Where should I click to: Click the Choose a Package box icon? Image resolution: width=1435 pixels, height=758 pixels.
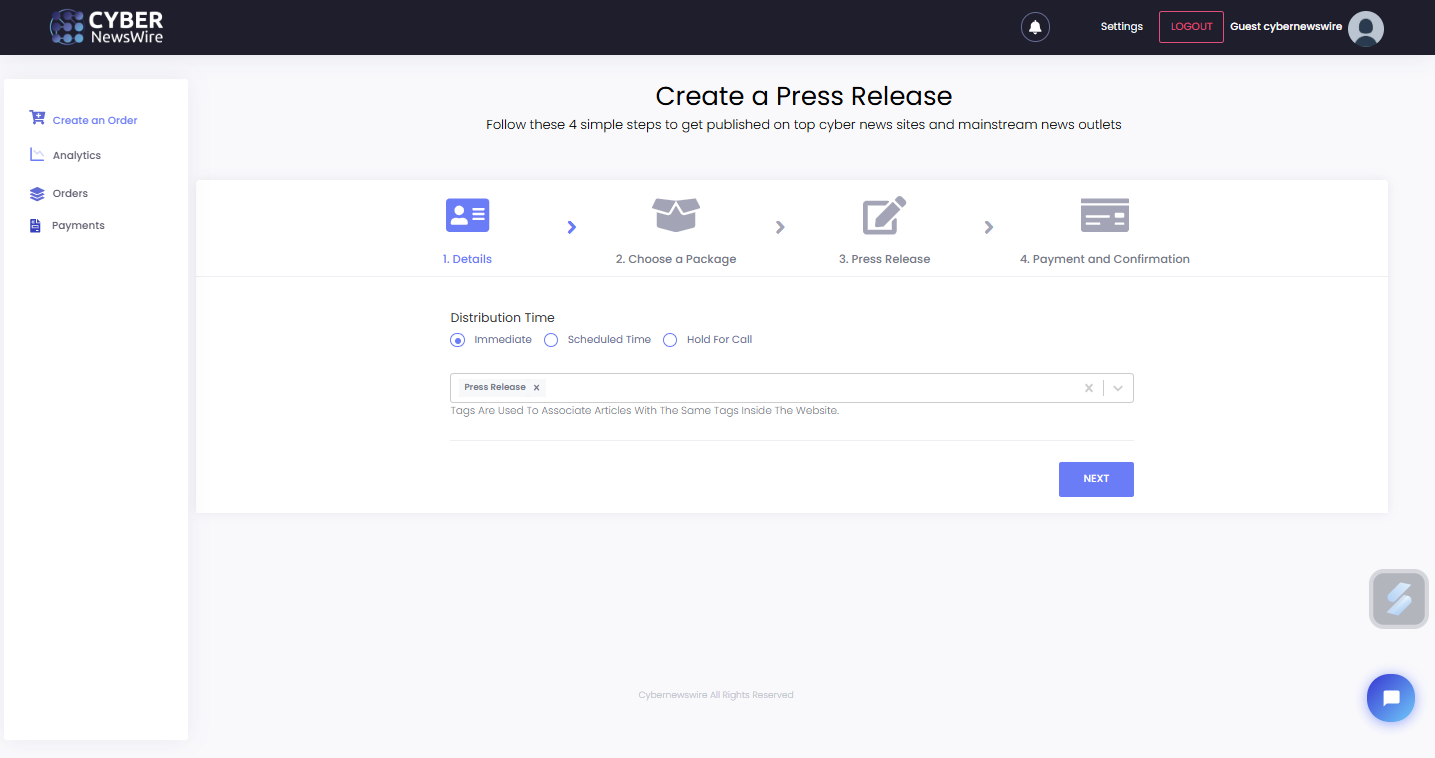coord(676,215)
